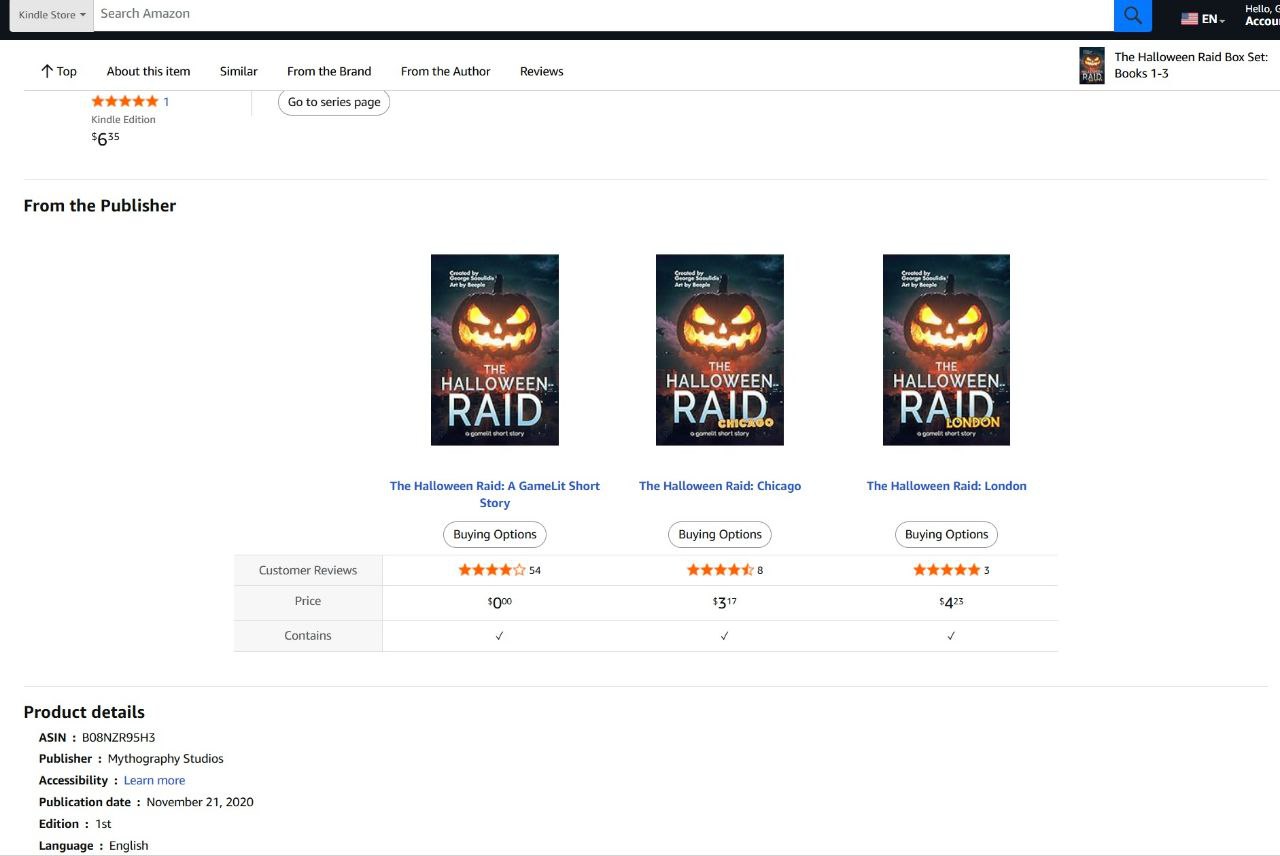Click The Halloween Raid Box Set: Books 1-3 title
Screen dimensions: 1280x856
[x=1191, y=65]
